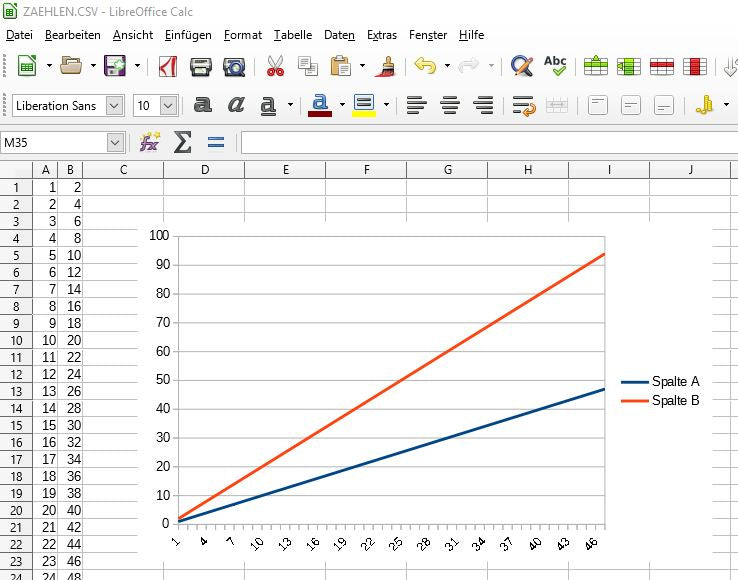Export directly as PDF
Viewport: 738px width, 580px height.
(x=168, y=66)
